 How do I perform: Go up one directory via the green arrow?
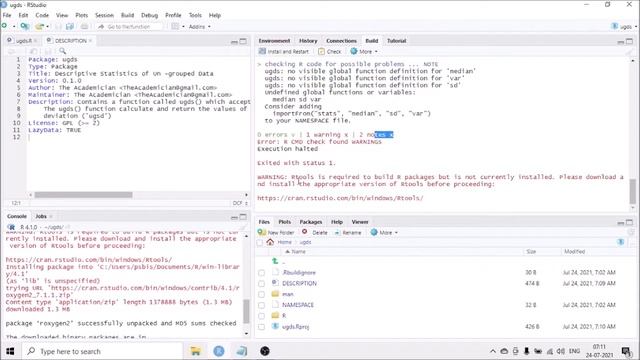[x=275, y=261]
